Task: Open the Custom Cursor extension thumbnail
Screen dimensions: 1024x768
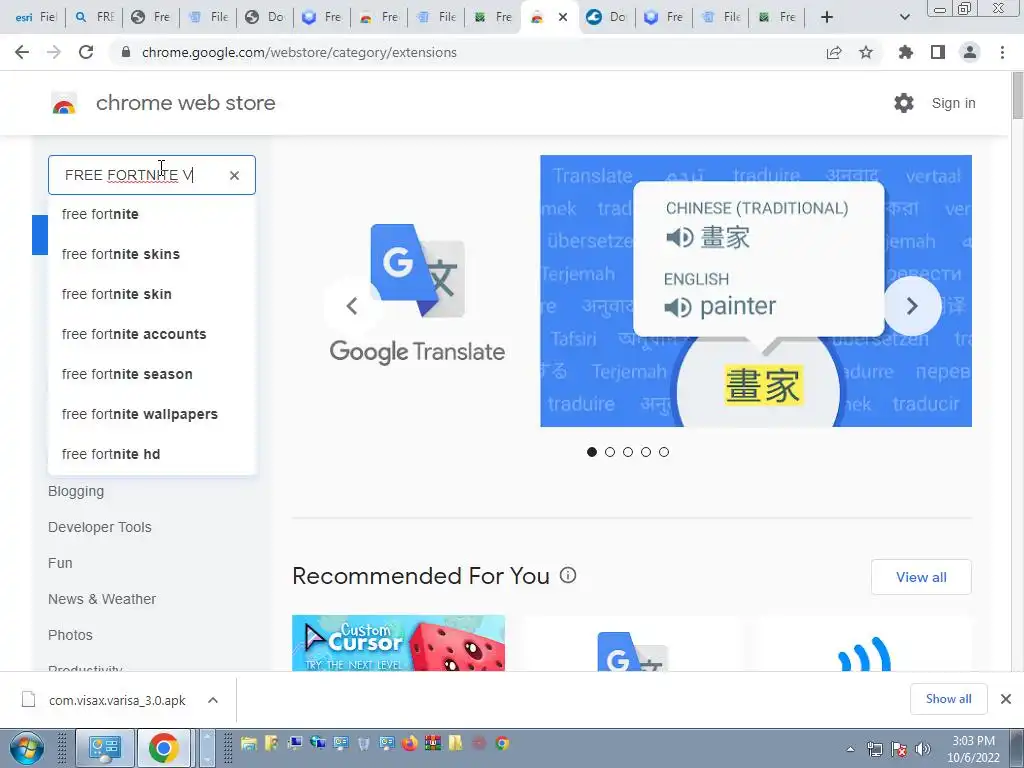Action: 398,643
